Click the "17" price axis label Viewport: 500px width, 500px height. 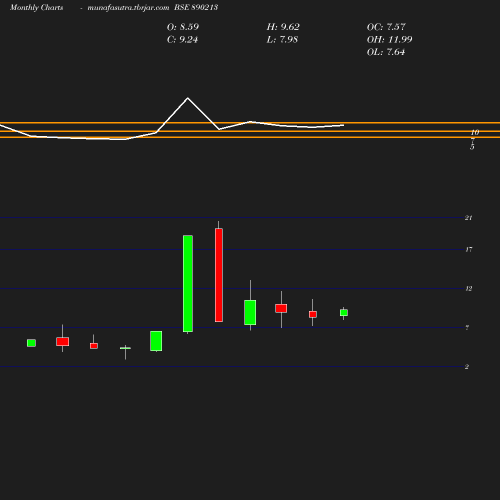[x=469, y=249]
